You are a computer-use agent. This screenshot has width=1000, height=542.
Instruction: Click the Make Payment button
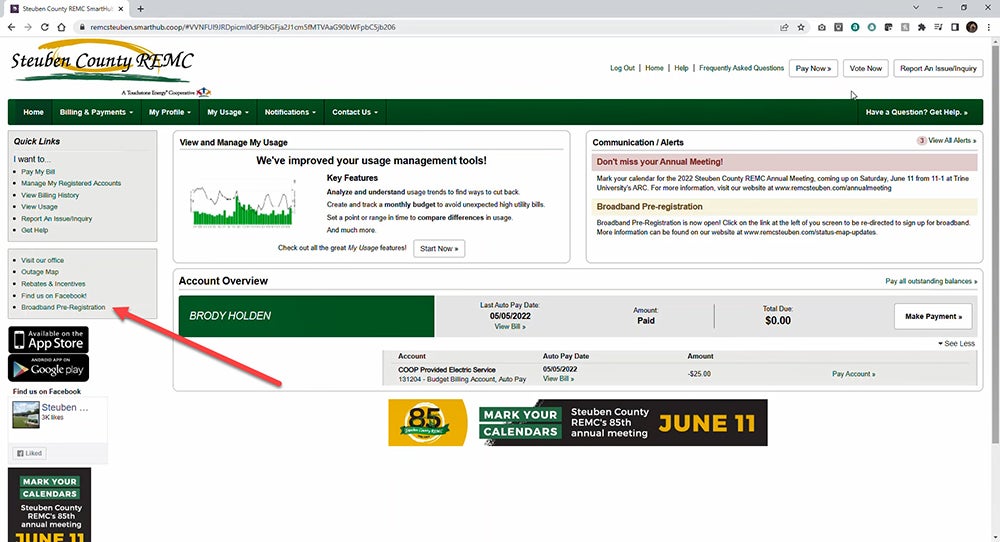933,316
